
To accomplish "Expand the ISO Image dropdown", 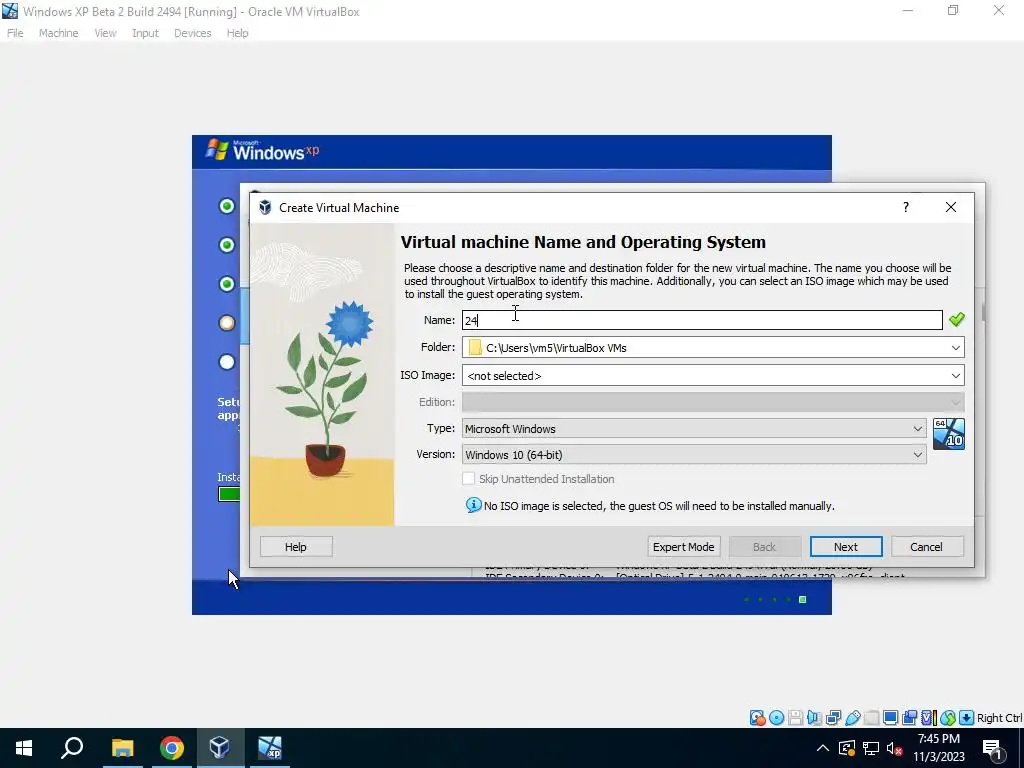I will tap(955, 376).
